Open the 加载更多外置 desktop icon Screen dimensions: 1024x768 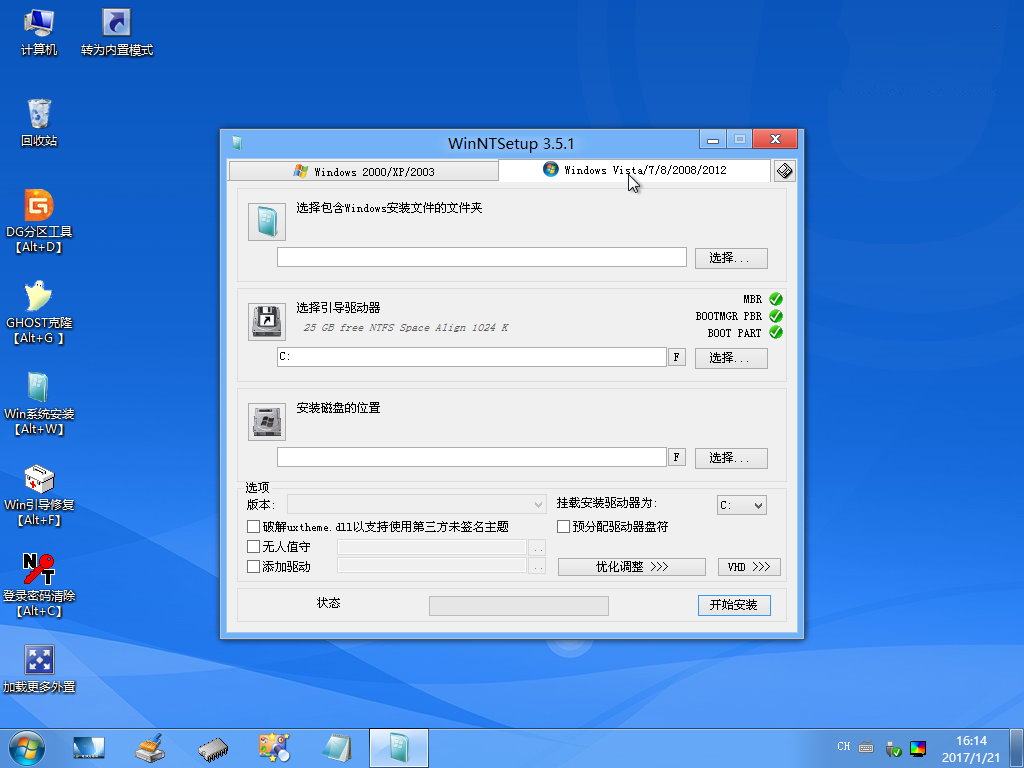[39, 669]
